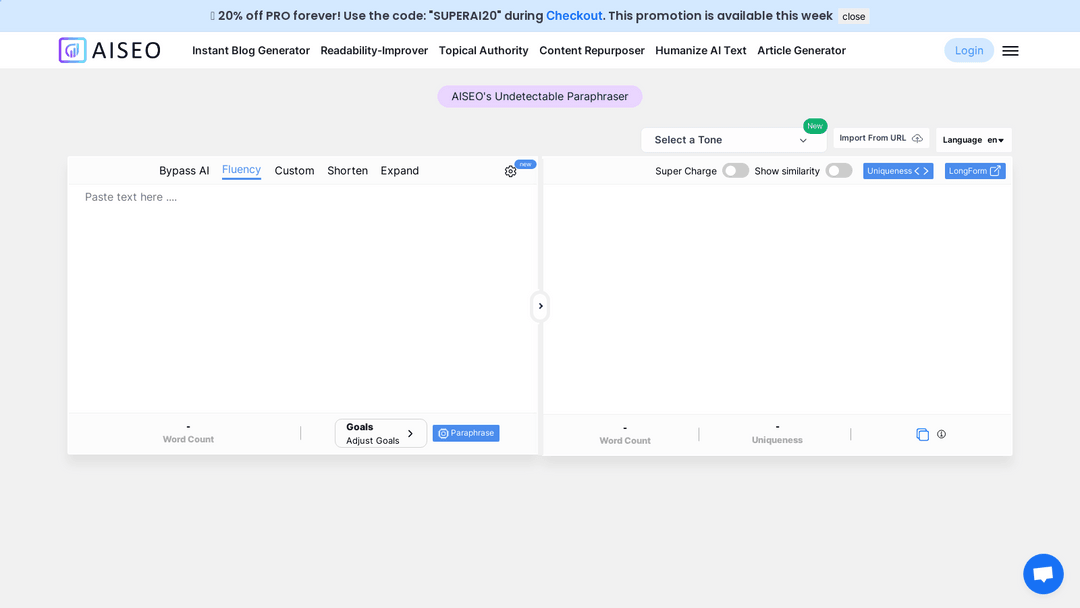
Task: Open the Select a Tone dropdown
Action: (734, 140)
